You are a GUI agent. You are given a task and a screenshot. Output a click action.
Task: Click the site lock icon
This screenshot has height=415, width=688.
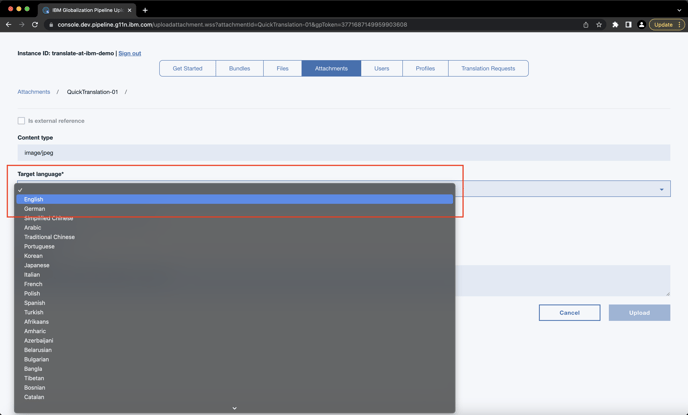51,25
